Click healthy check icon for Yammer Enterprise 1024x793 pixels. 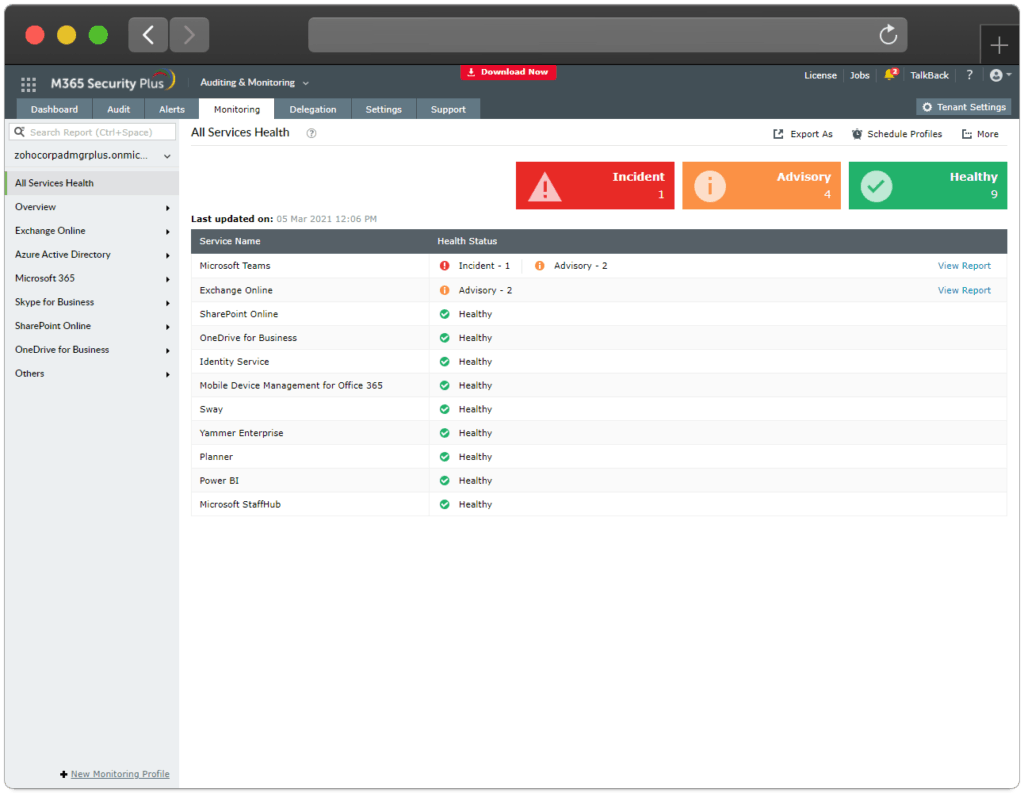(445, 433)
